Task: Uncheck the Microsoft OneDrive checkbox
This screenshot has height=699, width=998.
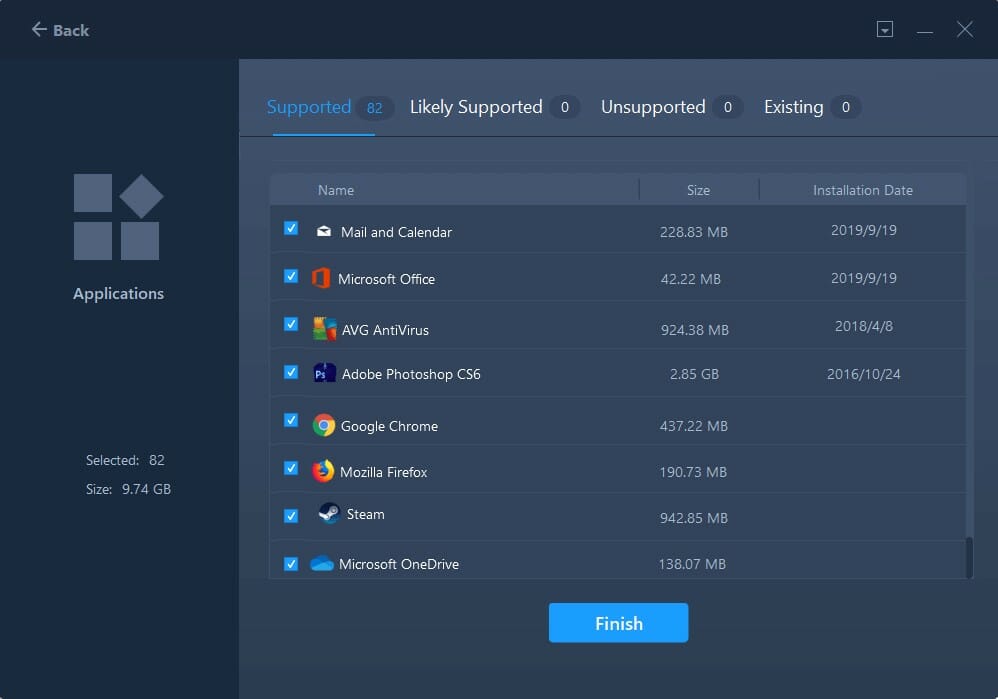Action: (x=291, y=564)
